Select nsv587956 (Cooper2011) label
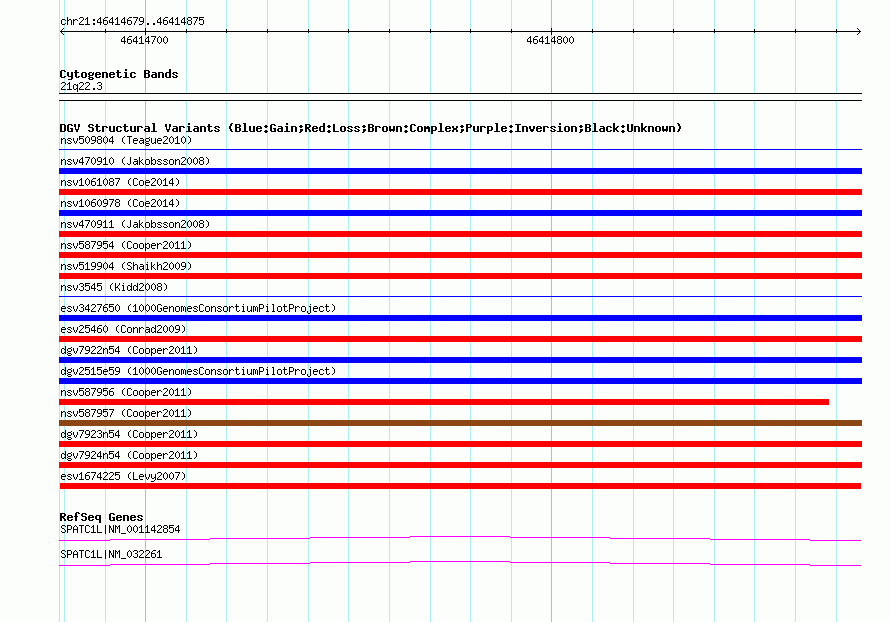890x622 pixels. click(126, 392)
